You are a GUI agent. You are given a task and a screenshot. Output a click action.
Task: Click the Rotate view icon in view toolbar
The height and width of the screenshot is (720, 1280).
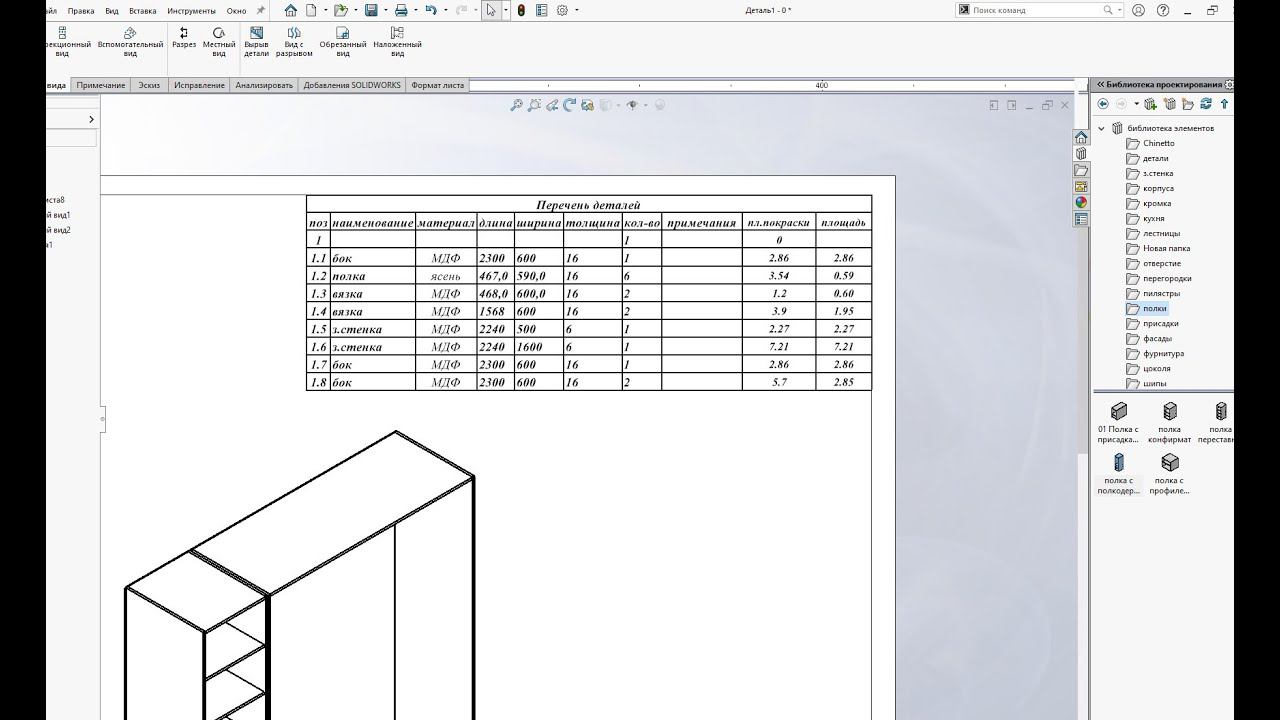pyautogui.click(x=570, y=105)
